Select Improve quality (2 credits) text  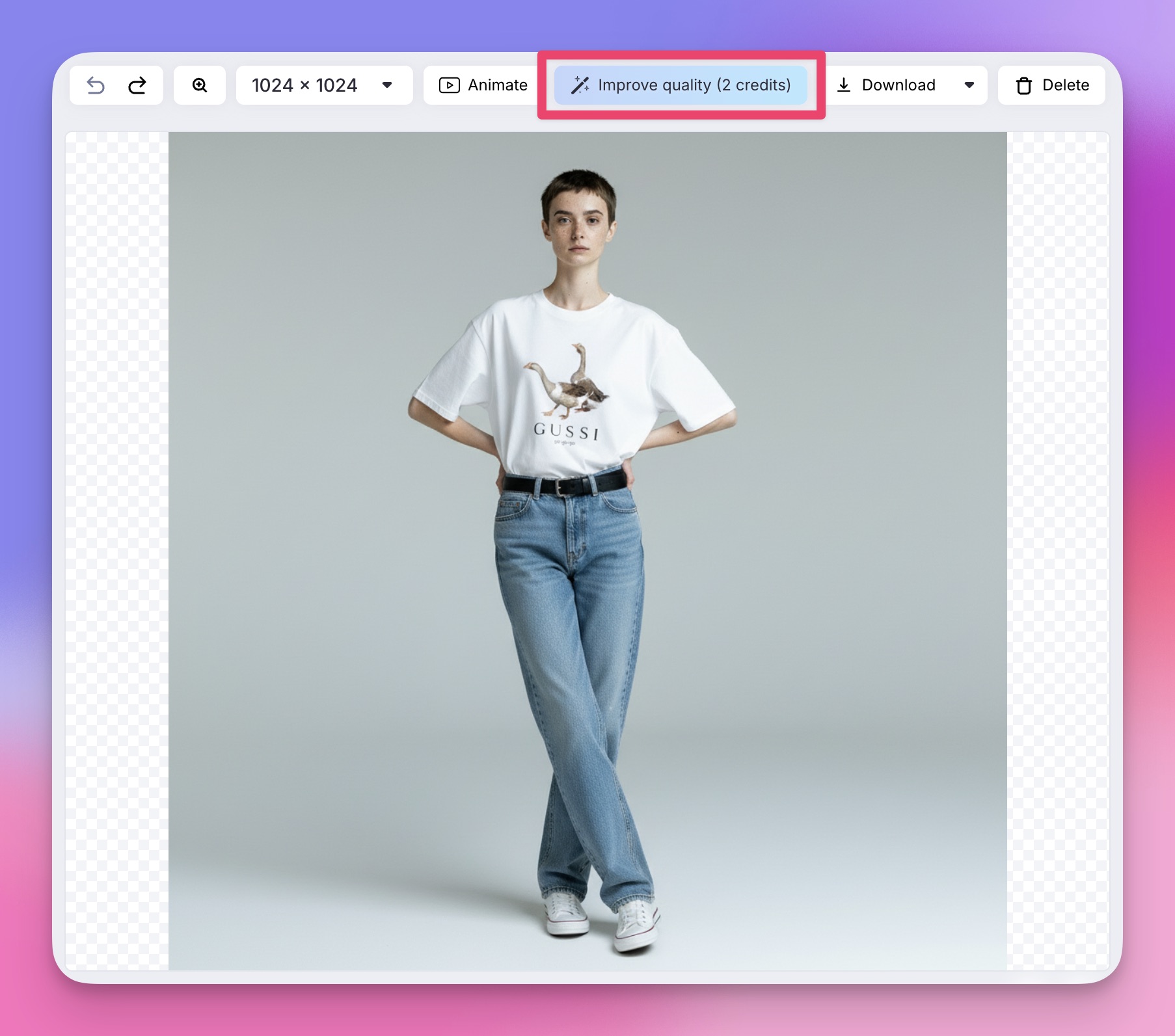click(x=694, y=85)
